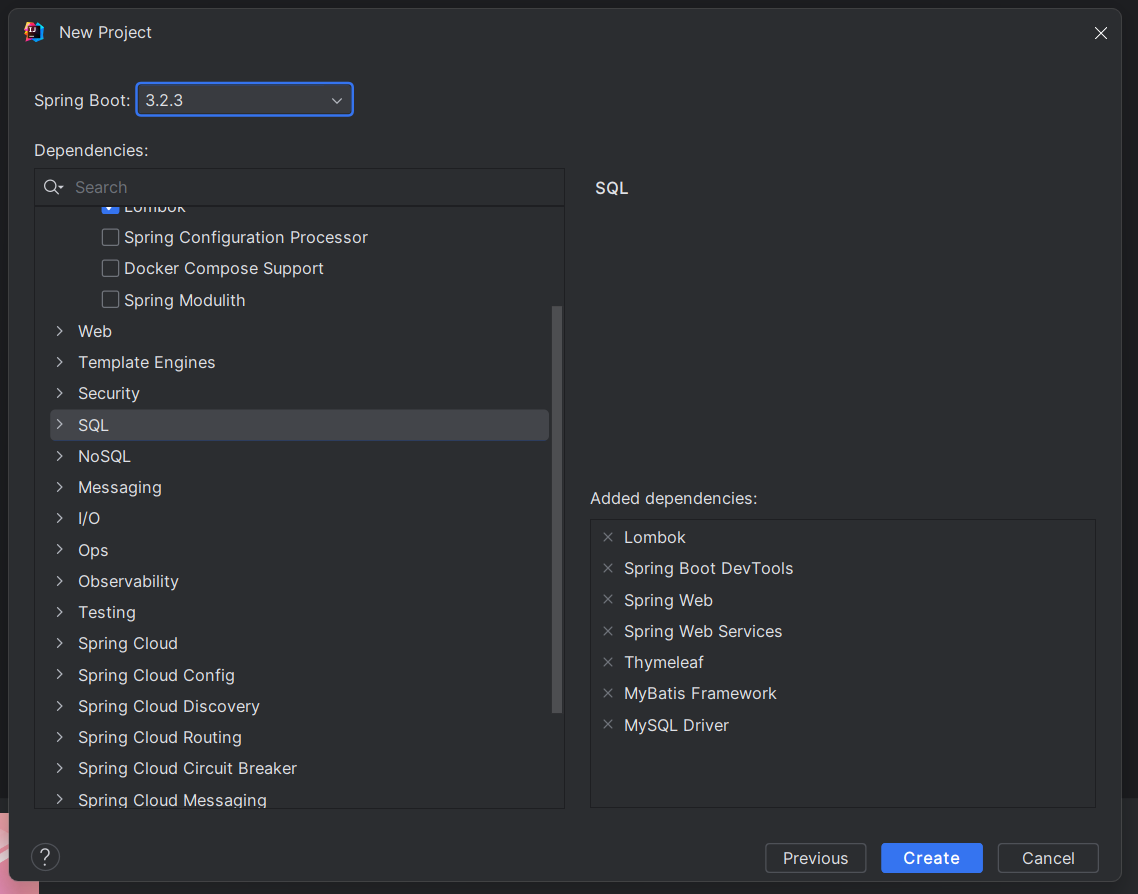Click the Cancel button
Screen dimensions: 1138x894
(1048, 858)
